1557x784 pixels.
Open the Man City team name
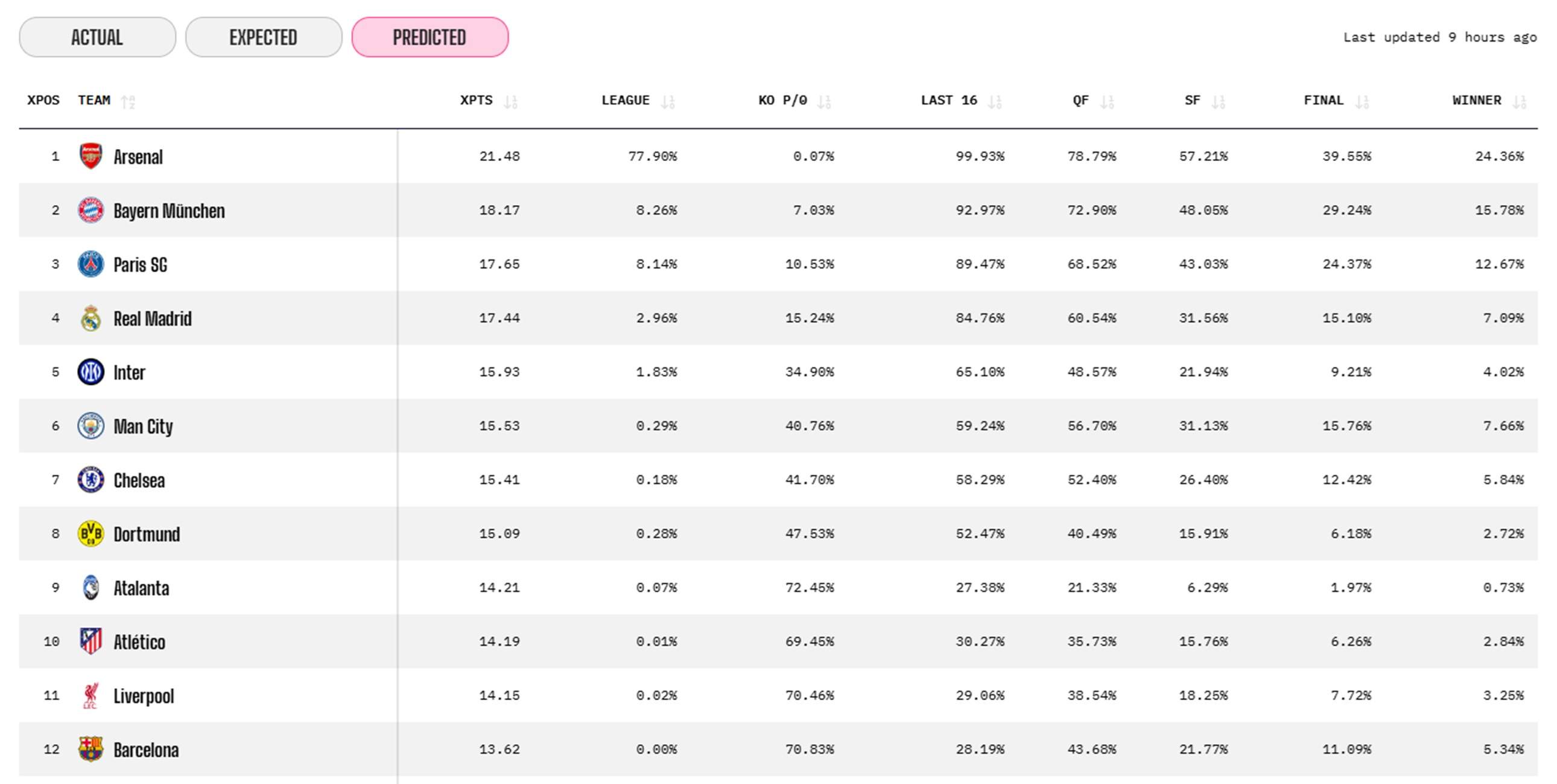[143, 427]
